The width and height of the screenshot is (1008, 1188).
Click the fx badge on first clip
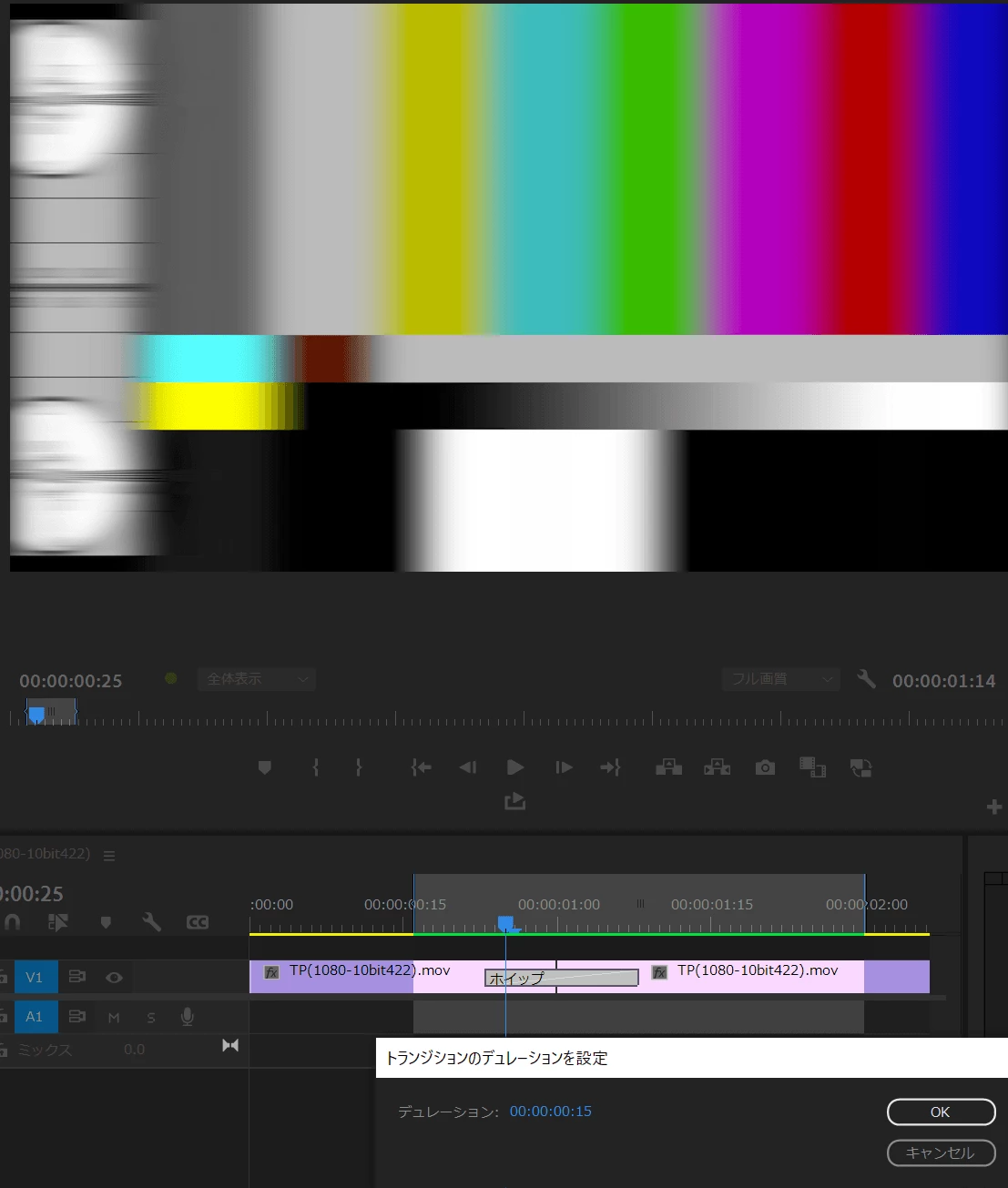click(271, 972)
